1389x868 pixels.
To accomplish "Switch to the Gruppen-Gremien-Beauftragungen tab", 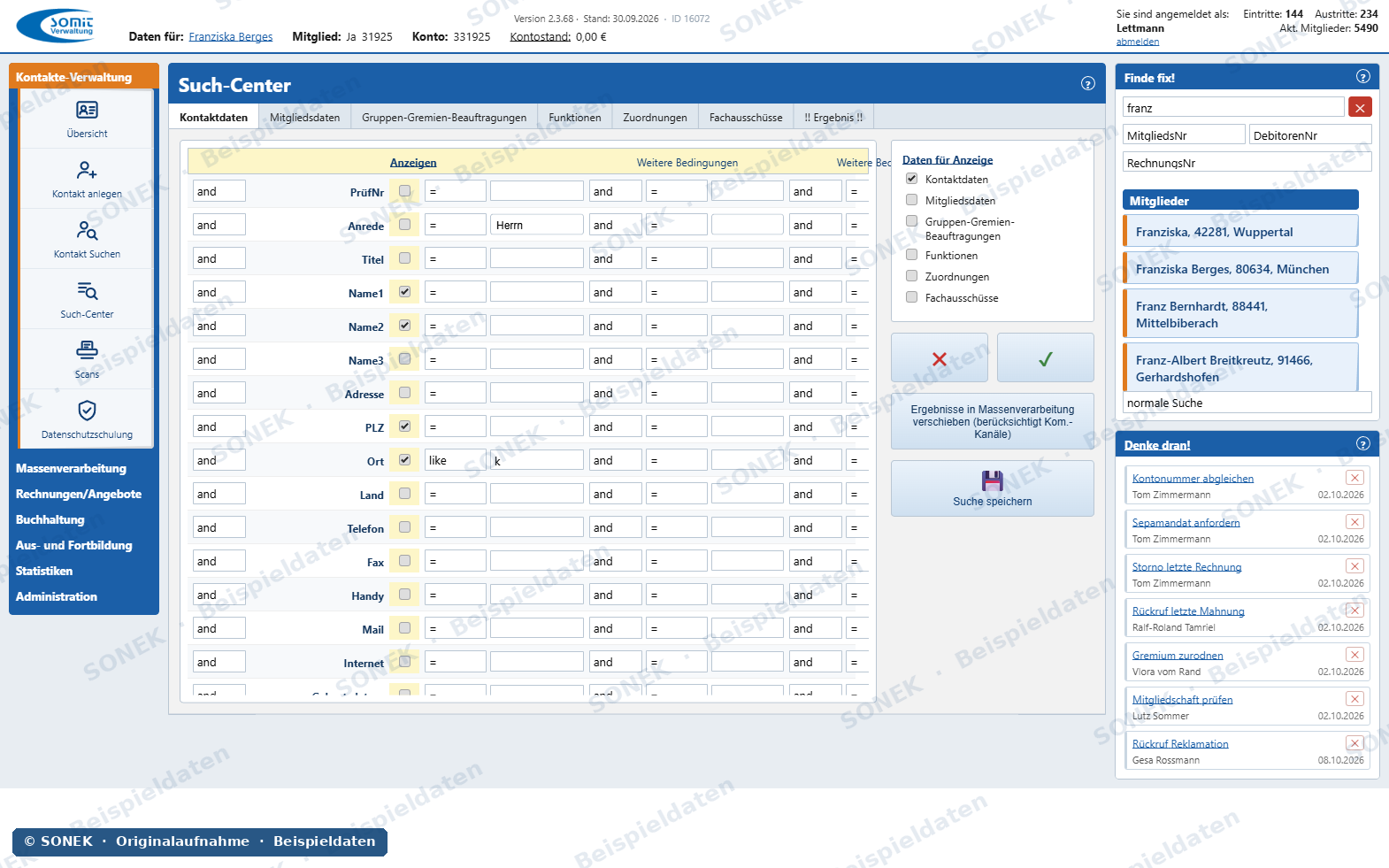I will coord(444,118).
